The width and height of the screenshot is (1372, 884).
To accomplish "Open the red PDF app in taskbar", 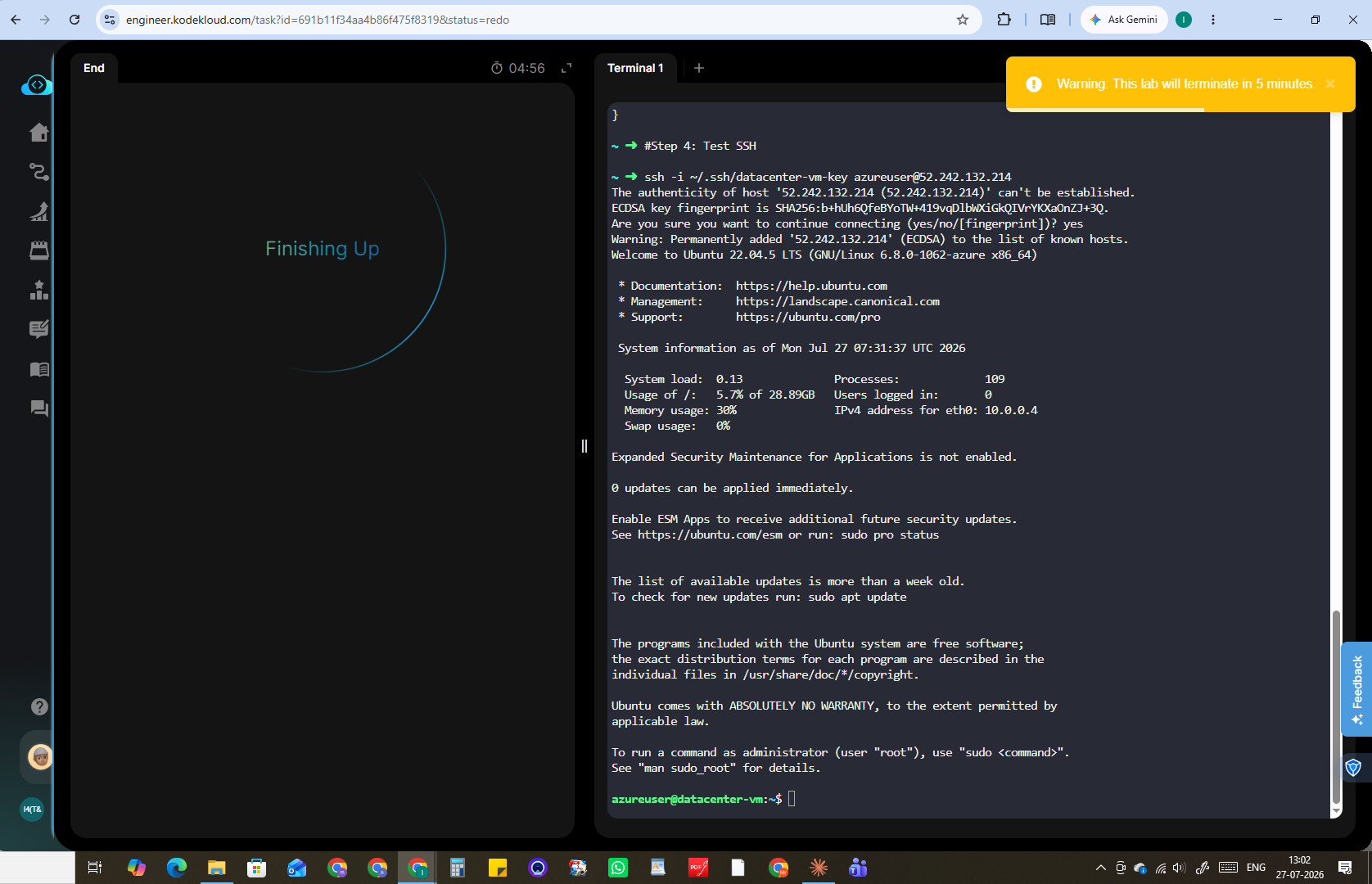I will click(x=698, y=868).
